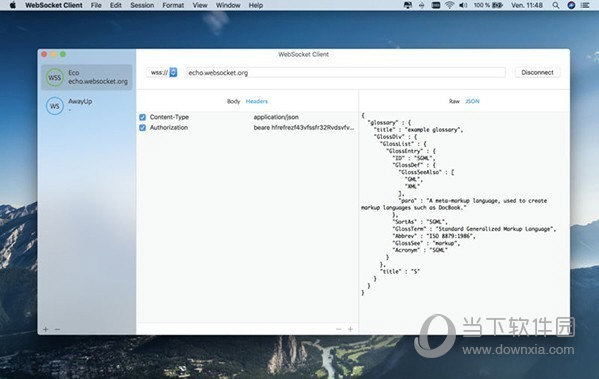This screenshot has width=599, height=379.
Task: Open the Apple menu
Action: tap(13, 5)
